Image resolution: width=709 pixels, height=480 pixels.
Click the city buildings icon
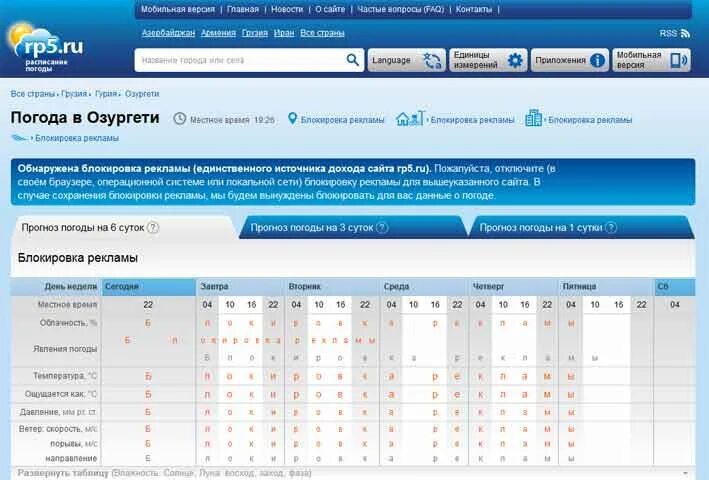(x=534, y=118)
